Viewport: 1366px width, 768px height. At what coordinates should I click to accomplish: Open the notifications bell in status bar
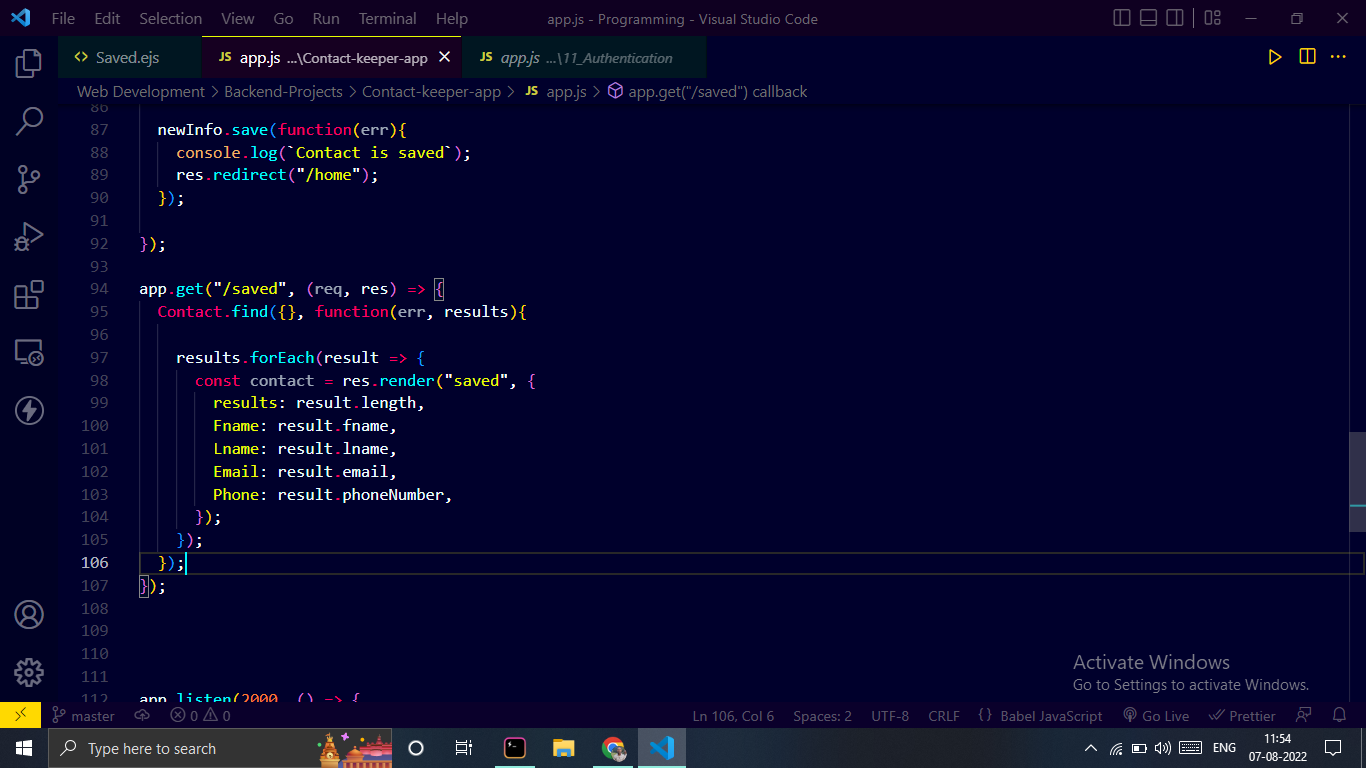tap(1340, 716)
